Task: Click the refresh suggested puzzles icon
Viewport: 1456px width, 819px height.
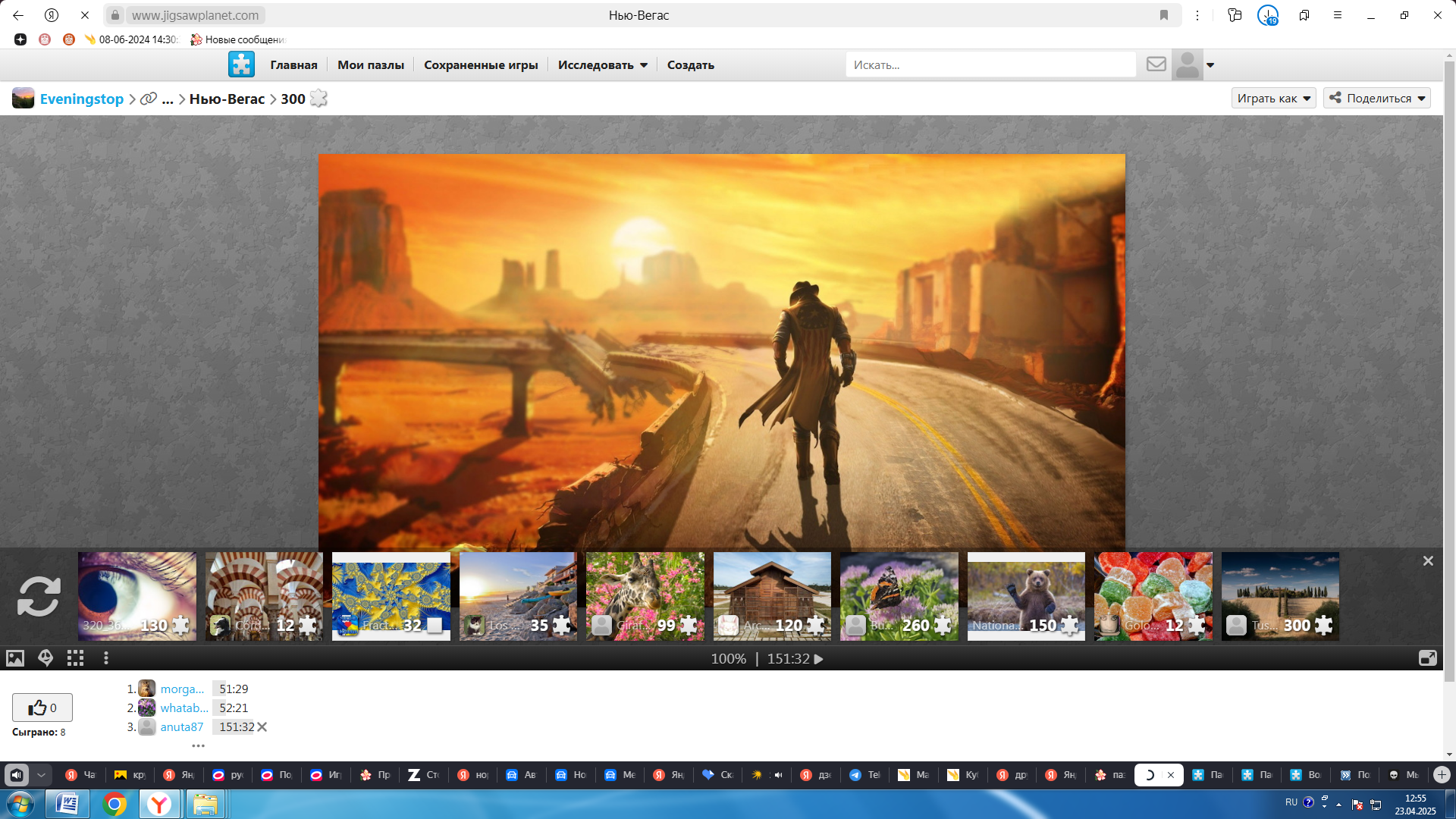Action: 39,597
